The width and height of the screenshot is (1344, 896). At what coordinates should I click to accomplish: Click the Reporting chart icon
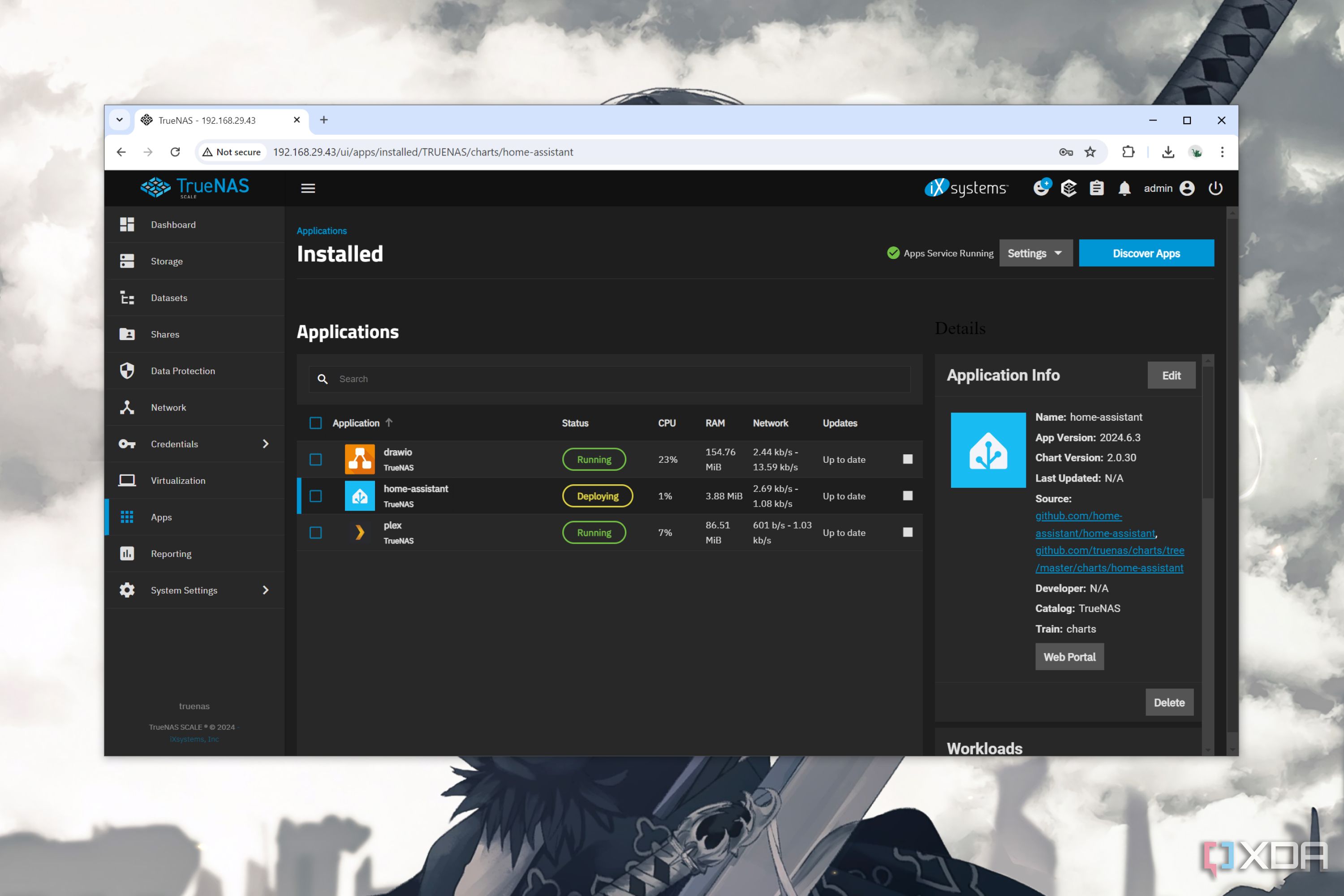(x=127, y=554)
